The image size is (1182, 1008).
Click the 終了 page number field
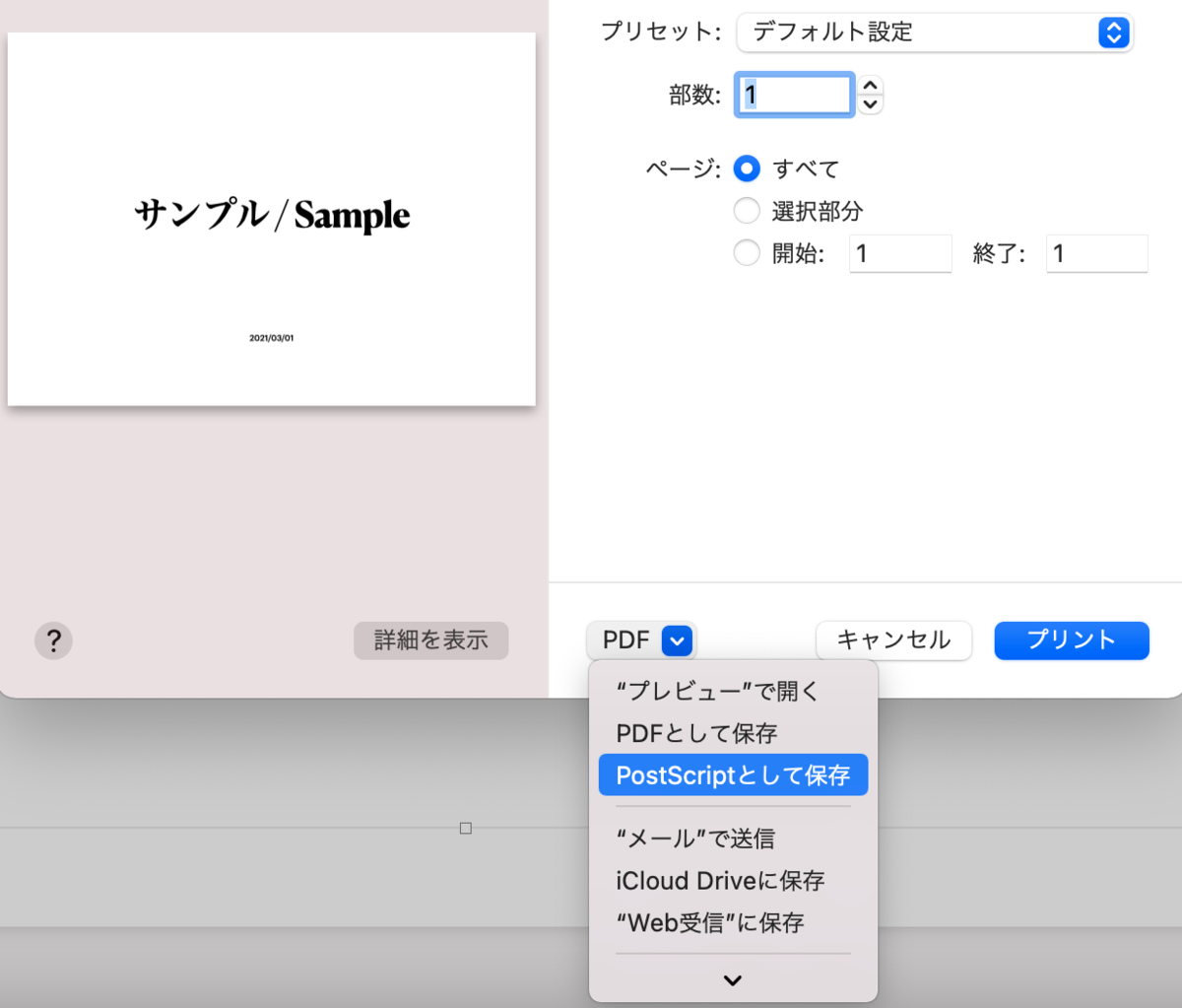pyautogui.click(x=1095, y=253)
